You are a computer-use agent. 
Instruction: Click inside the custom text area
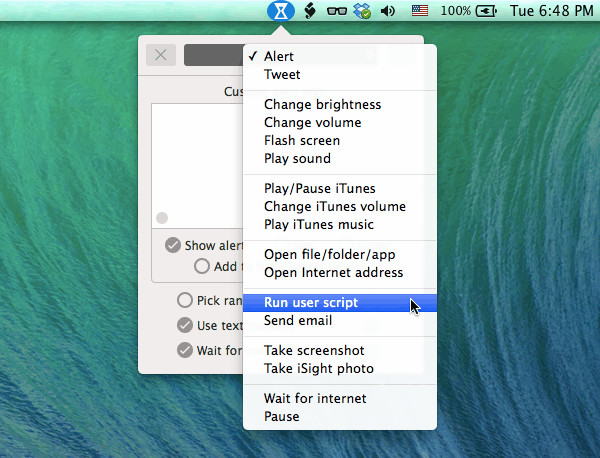tap(197, 166)
